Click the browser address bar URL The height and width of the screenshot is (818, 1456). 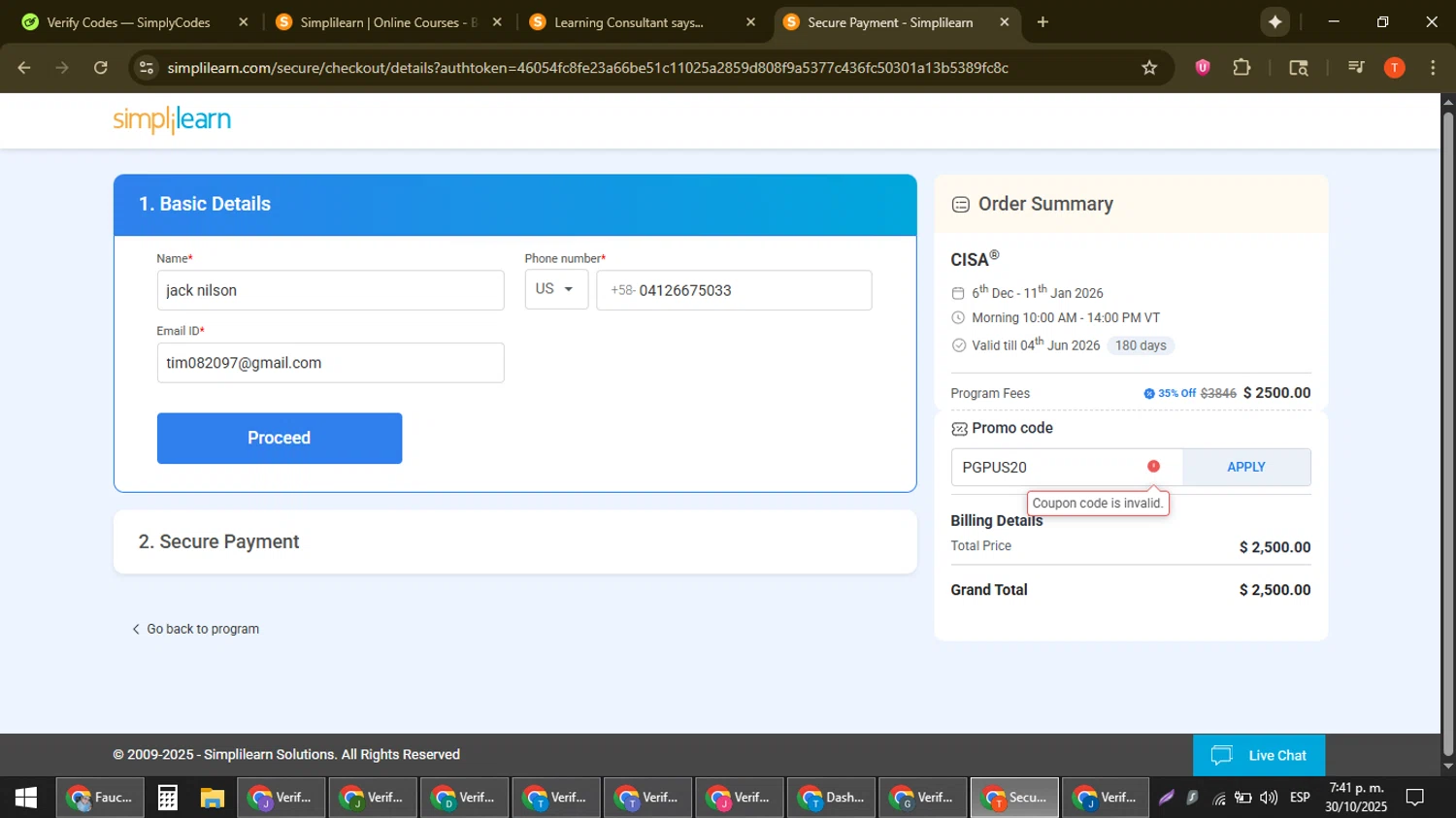tap(587, 67)
